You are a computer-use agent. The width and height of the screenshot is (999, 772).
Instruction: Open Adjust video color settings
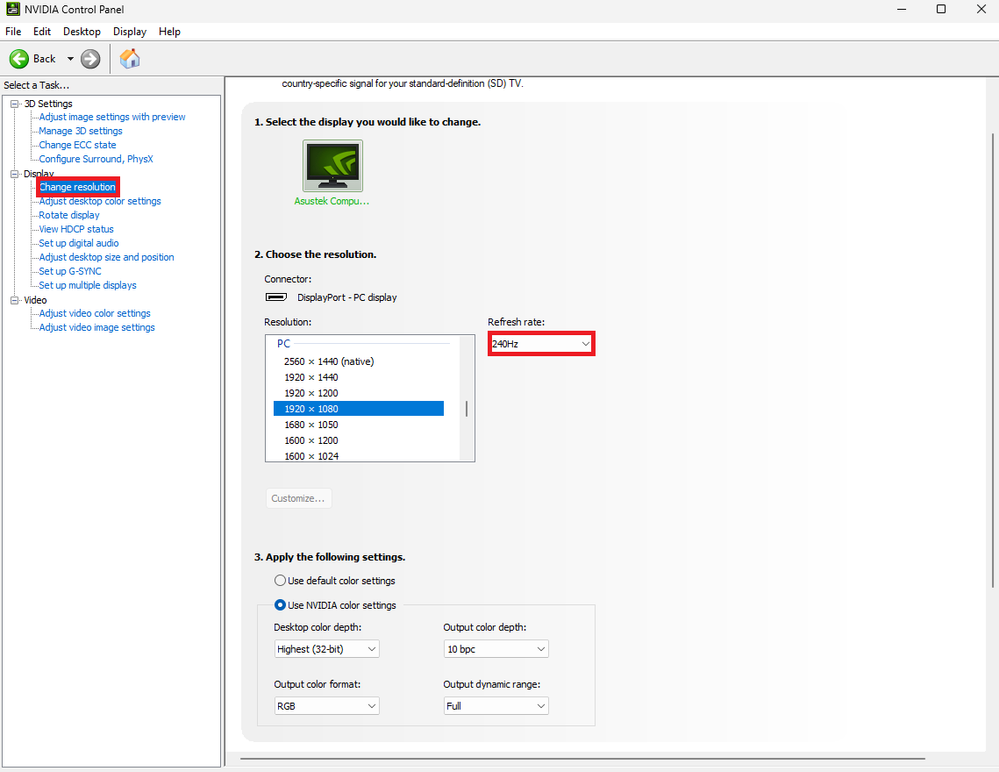click(94, 313)
